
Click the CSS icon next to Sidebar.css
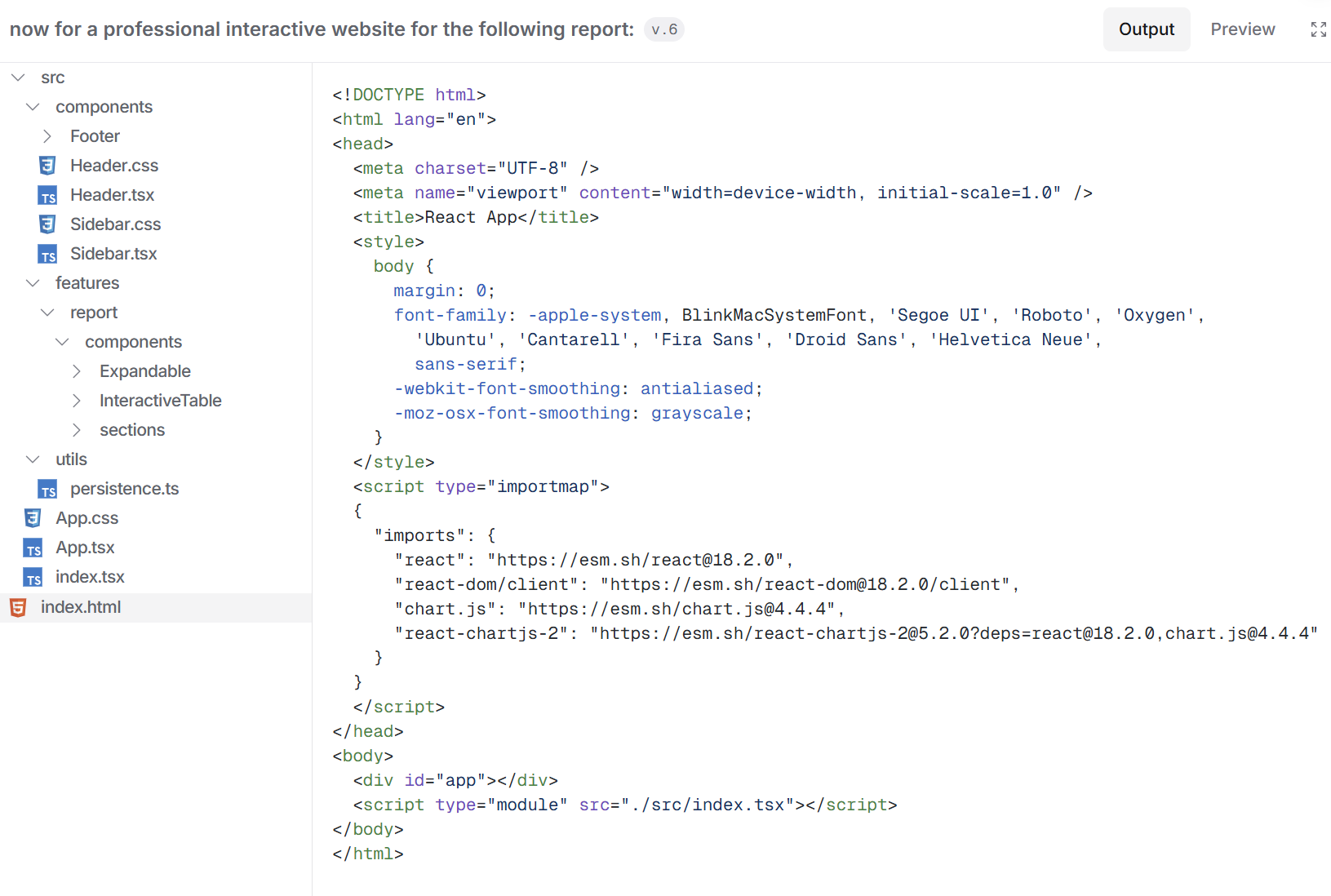point(47,224)
